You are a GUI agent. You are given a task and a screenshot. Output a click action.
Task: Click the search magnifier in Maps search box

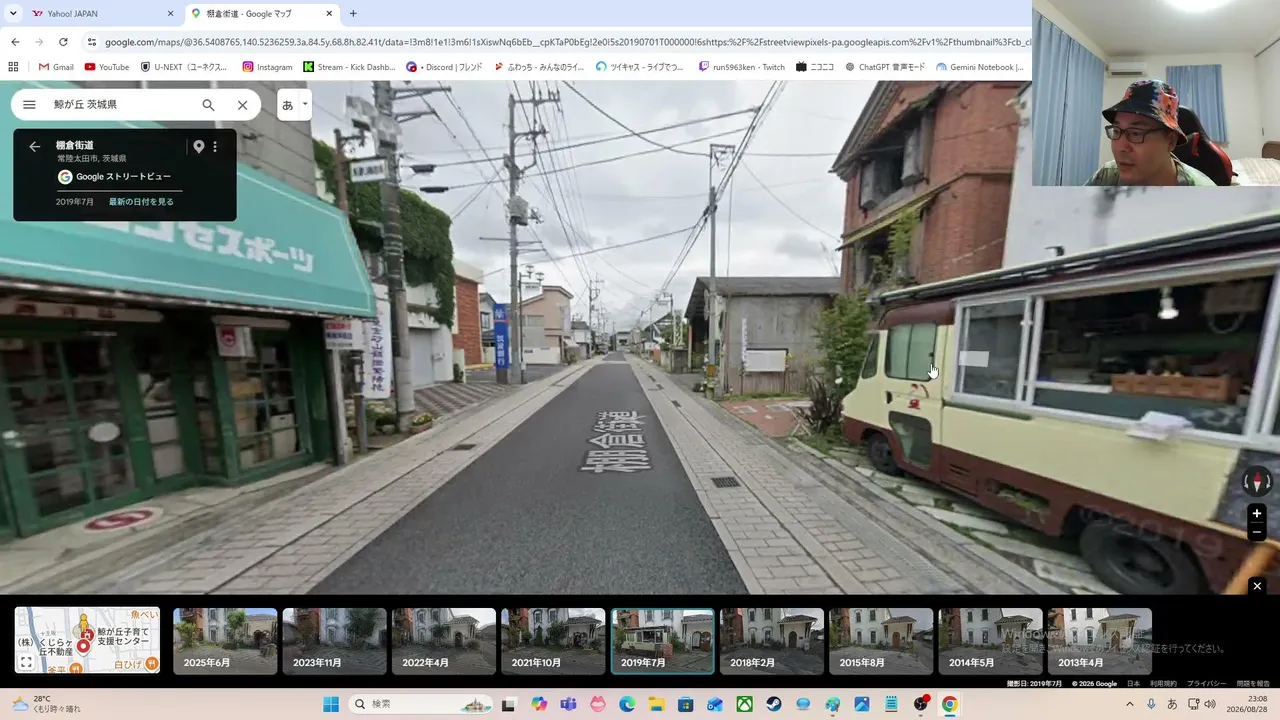(x=208, y=105)
